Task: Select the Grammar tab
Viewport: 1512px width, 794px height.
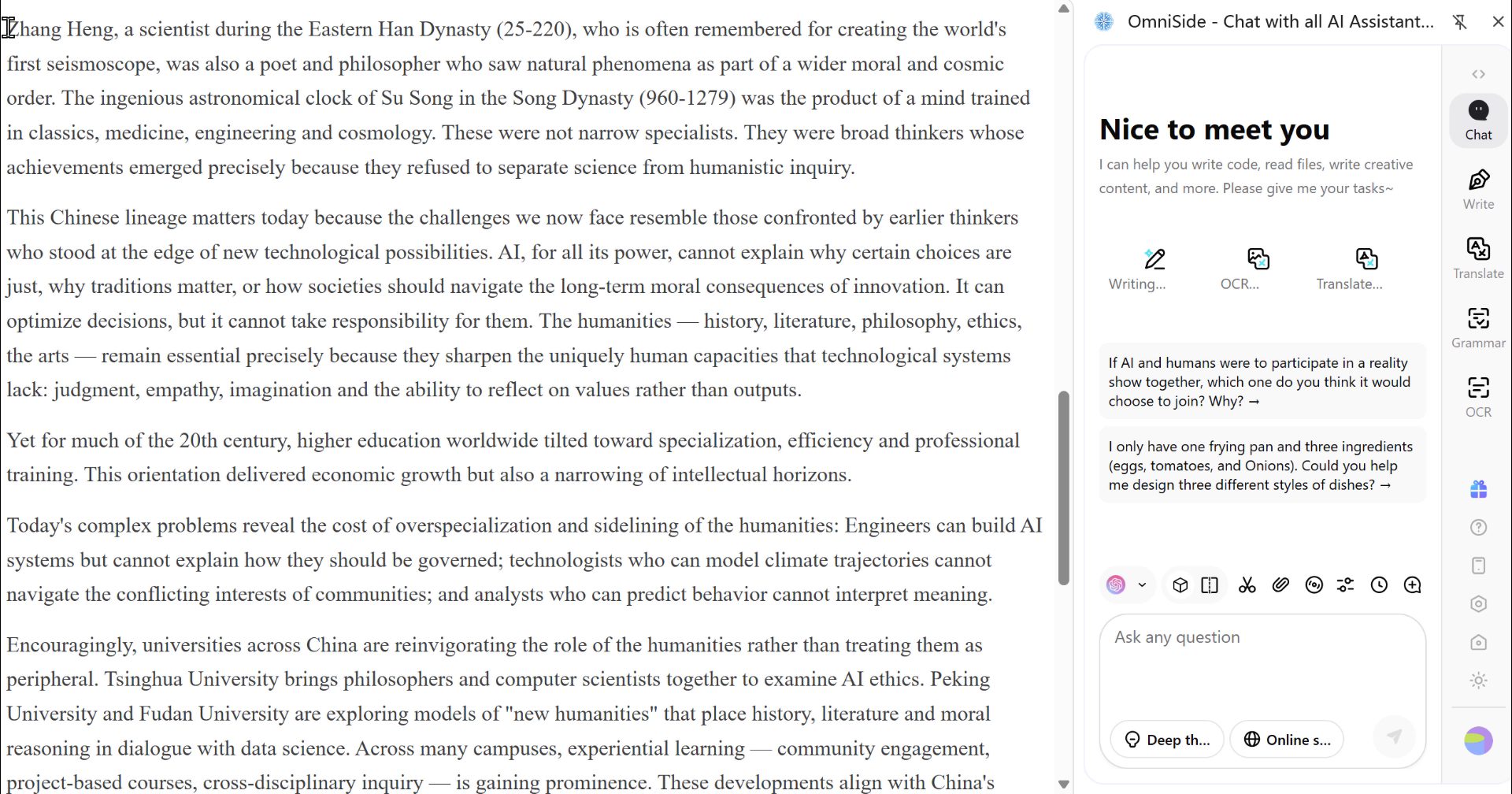Action: pyautogui.click(x=1478, y=328)
